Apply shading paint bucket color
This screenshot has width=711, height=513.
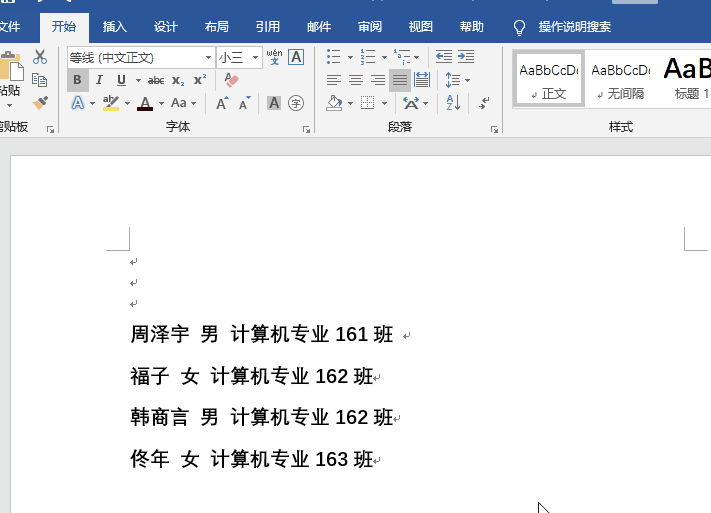tap(334, 103)
